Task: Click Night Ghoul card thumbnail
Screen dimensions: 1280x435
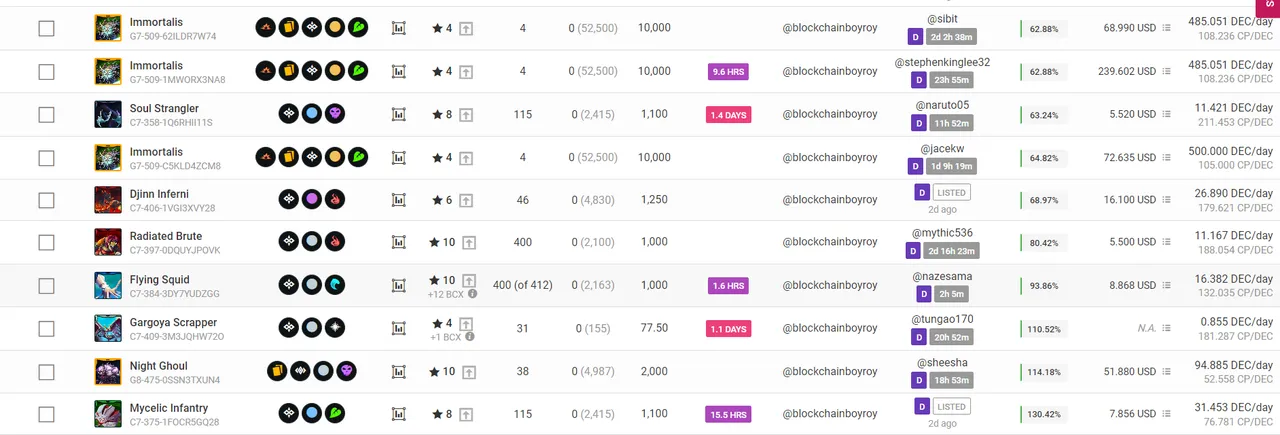Action: pos(108,372)
